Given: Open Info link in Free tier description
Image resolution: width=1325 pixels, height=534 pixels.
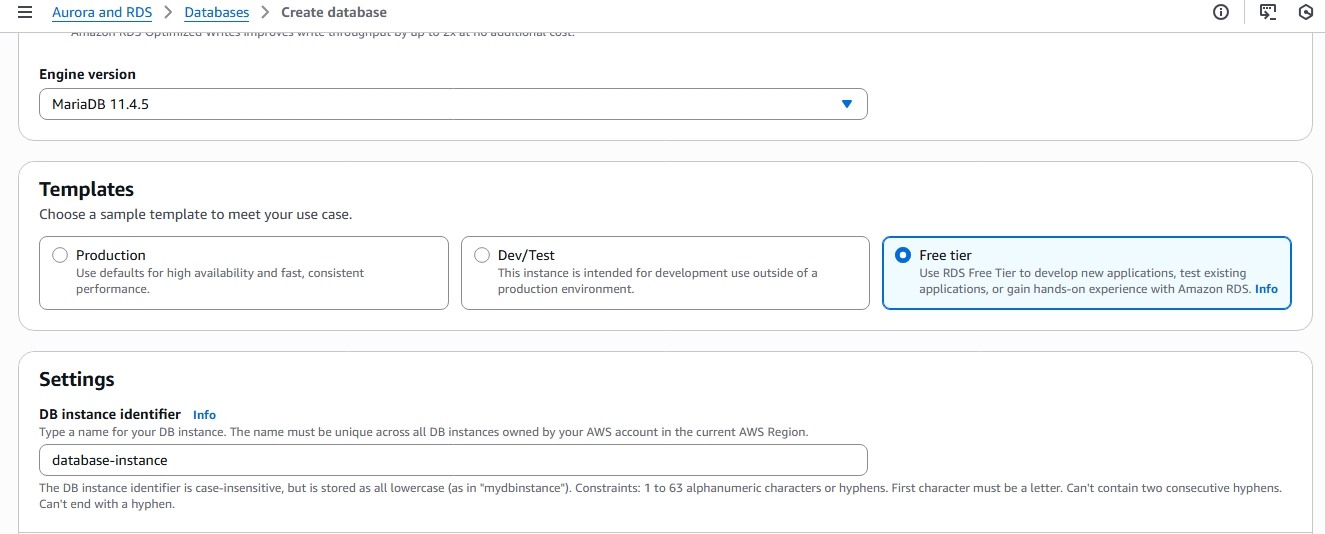Looking at the screenshot, I should point(1266,289).
